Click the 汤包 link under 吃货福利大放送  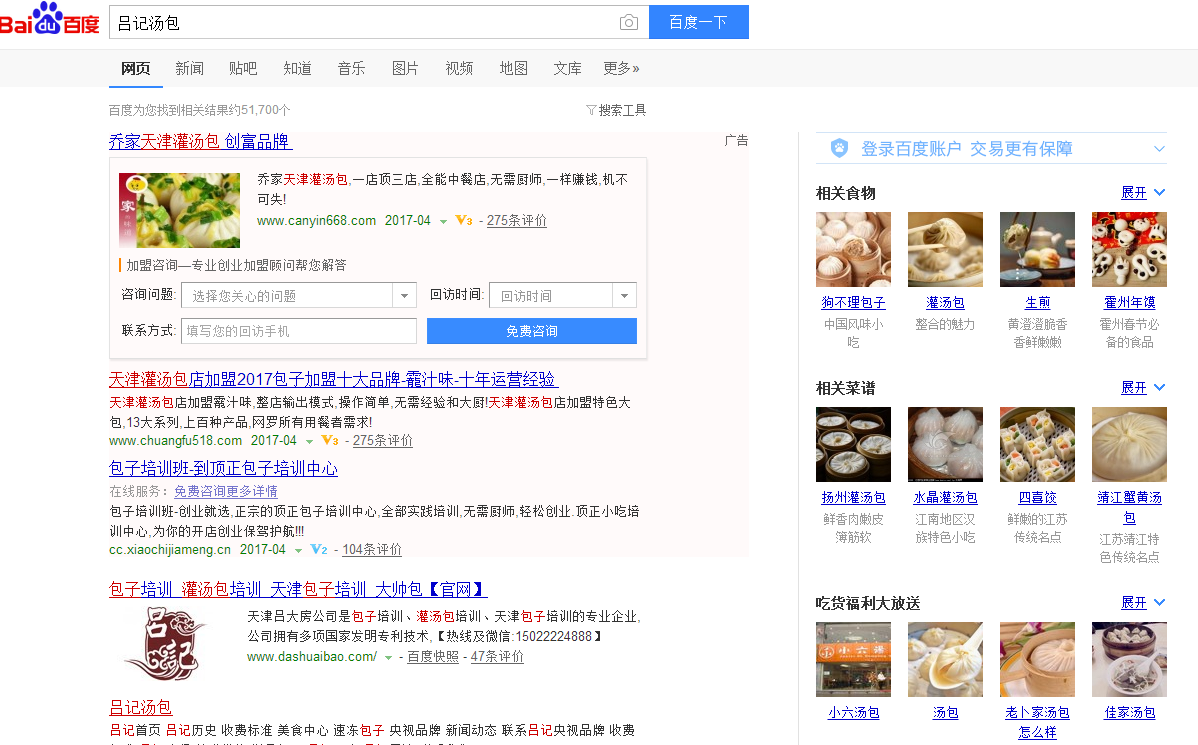pos(945,712)
